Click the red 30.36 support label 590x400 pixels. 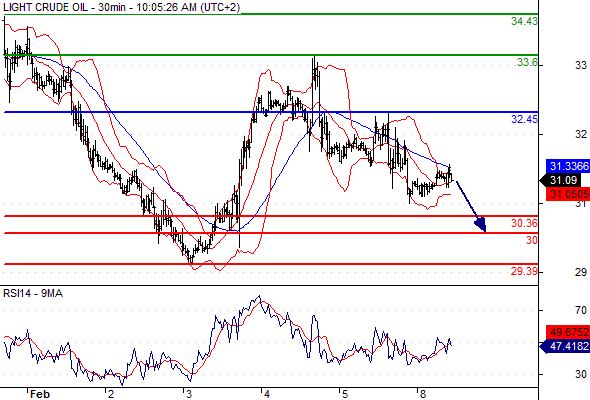click(x=524, y=223)
